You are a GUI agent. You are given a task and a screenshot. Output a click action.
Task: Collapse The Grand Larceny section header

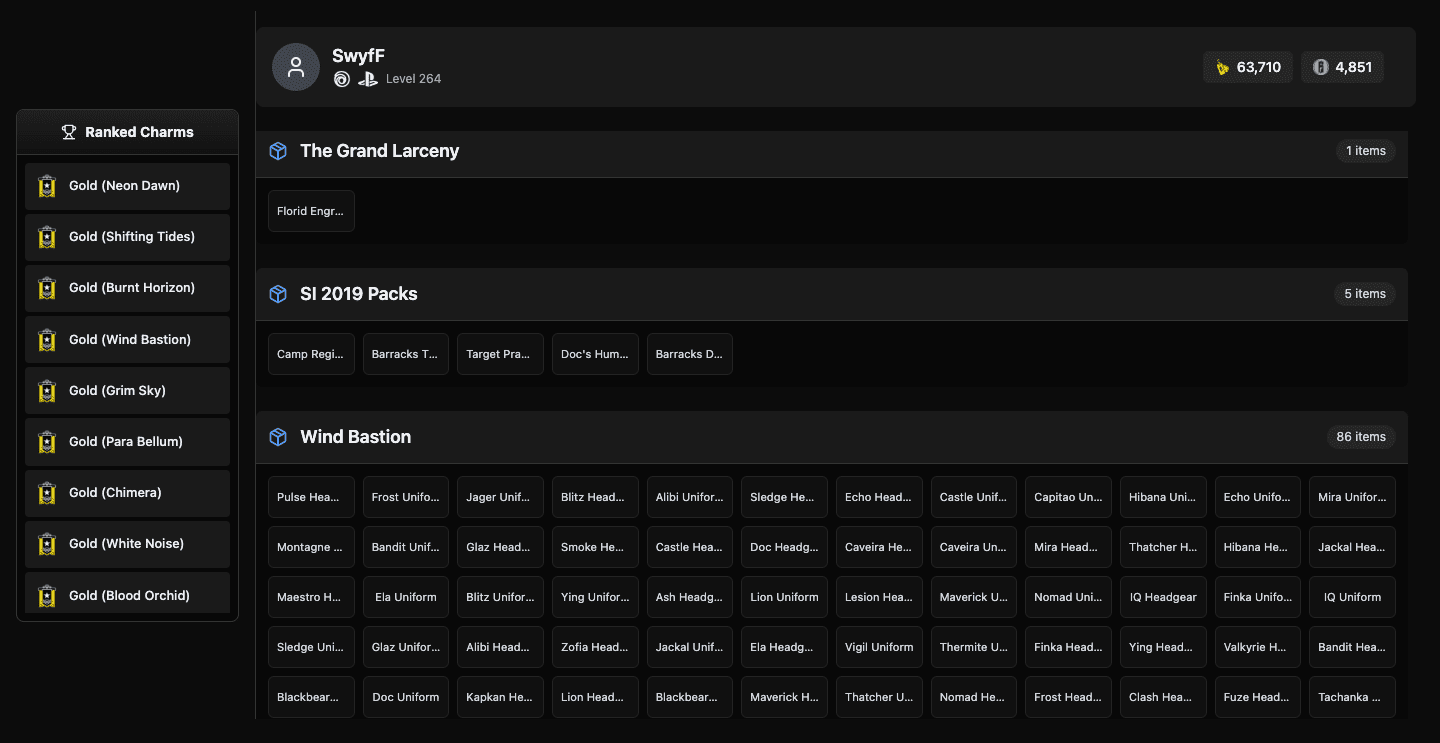pyautogui.click(x=800, y=151)
